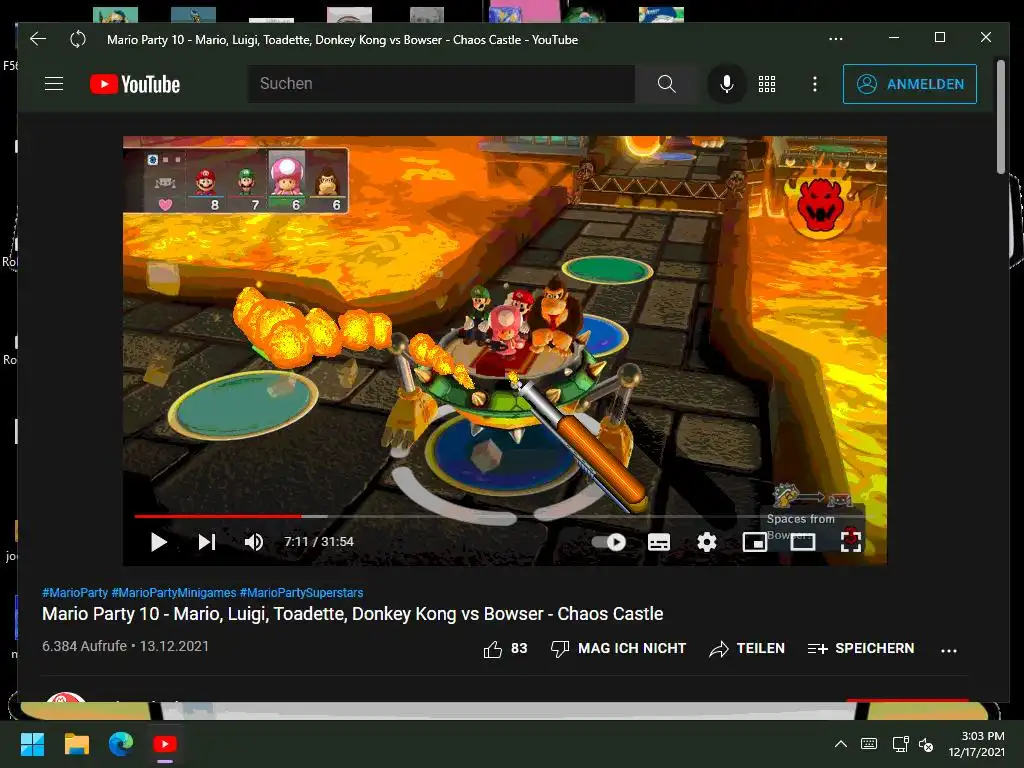Skip to the next video
This screenshot has height=768, width=1024.
point(207,542)
